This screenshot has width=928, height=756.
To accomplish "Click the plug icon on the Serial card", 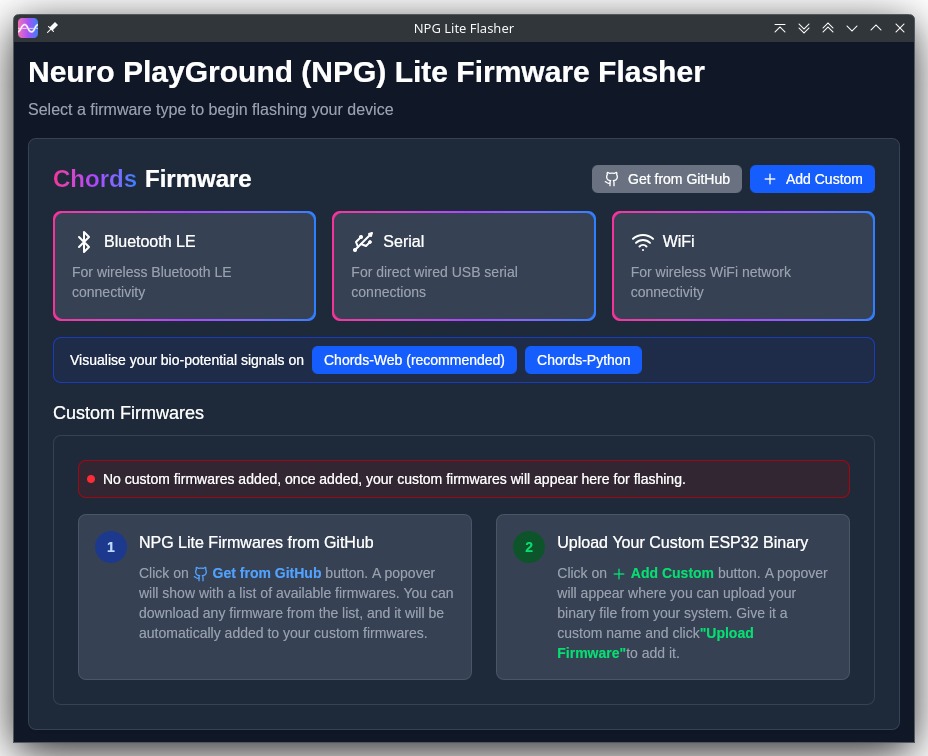I will (363, 241).
